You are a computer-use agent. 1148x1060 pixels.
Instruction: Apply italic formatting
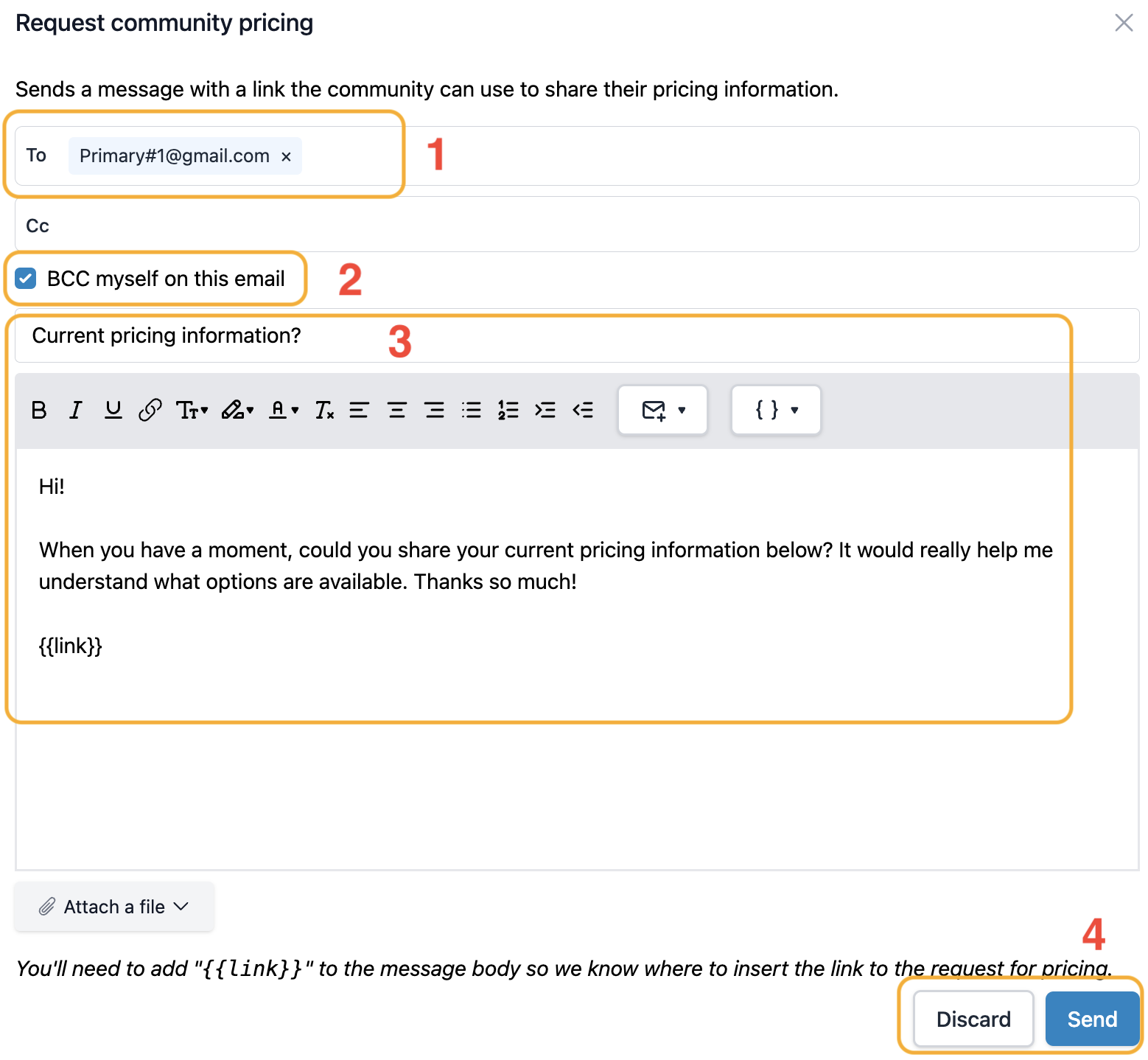pos(75,410)
